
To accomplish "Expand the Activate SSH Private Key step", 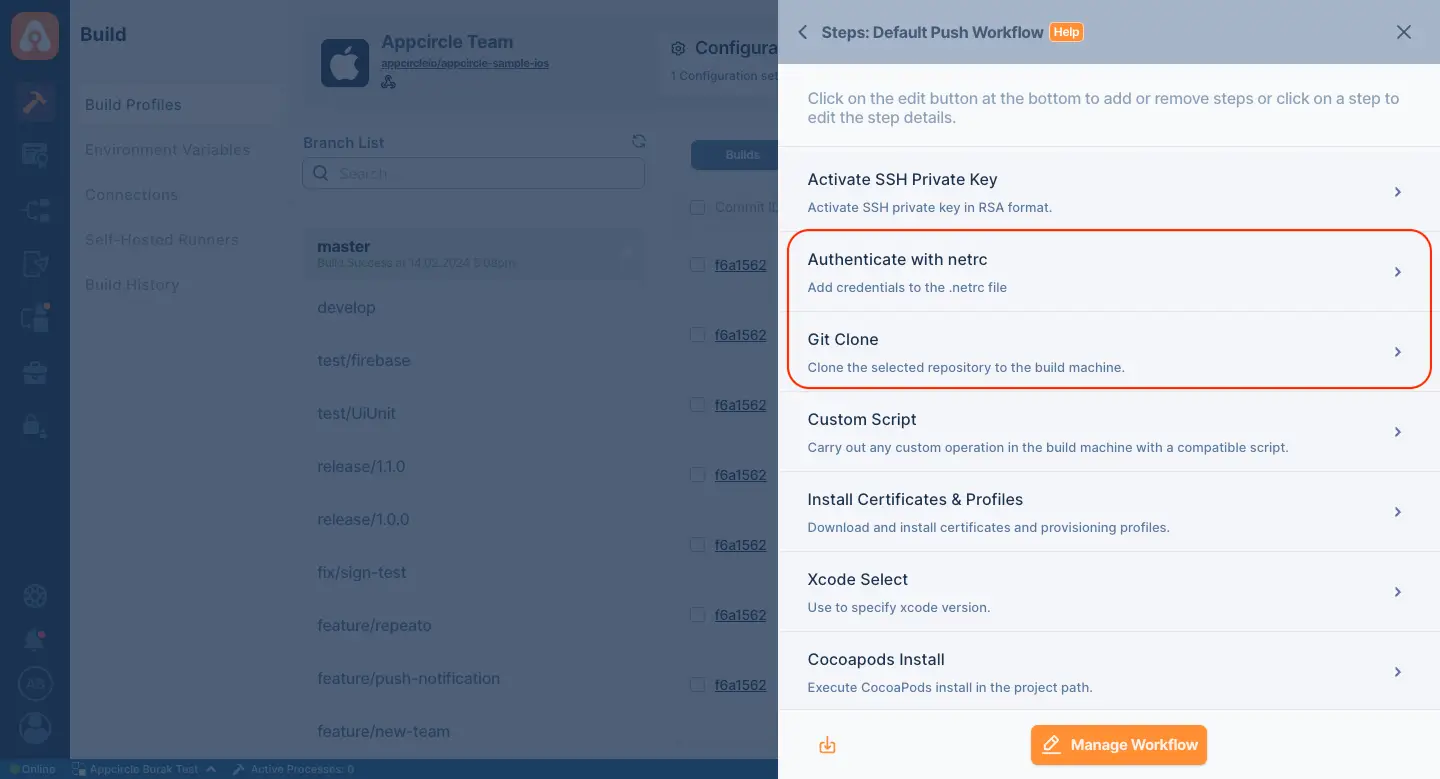I will coord(1109,192).
